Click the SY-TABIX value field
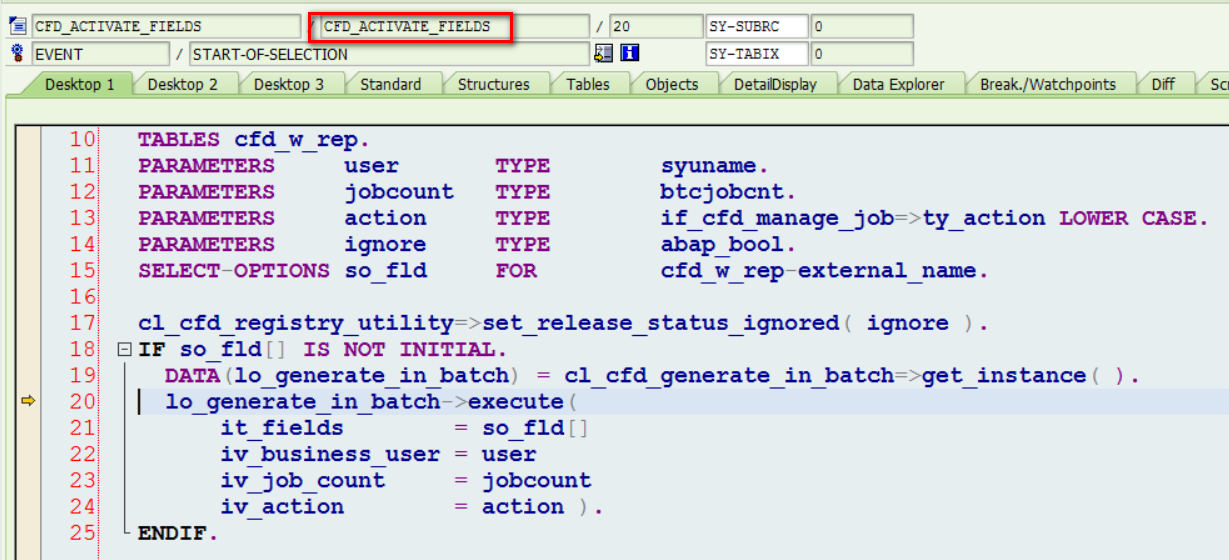This screenshot has height=560, width=1229. coord(861,54)
